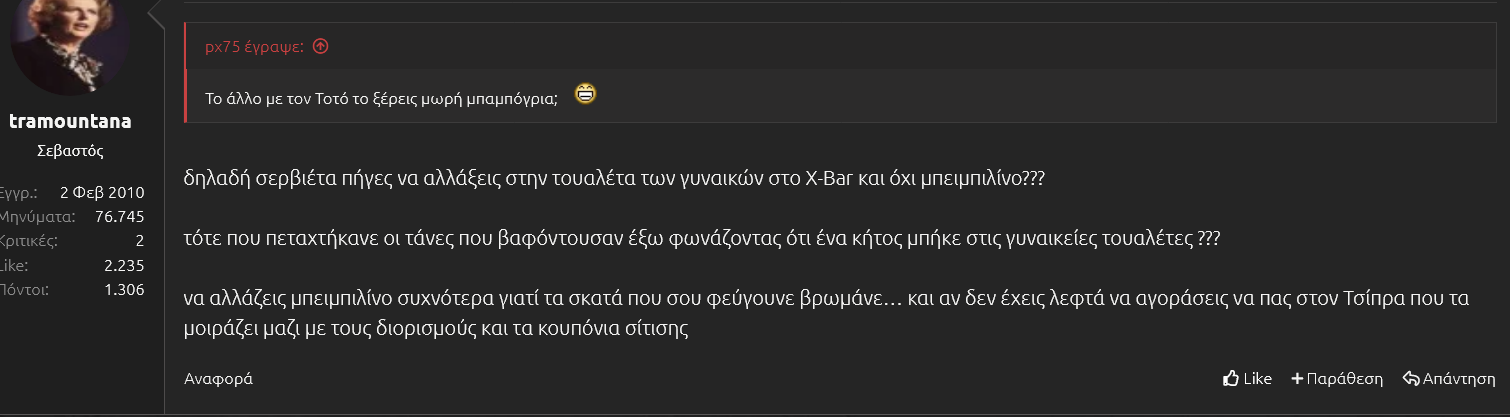
Task: Click the Κριτικές count of 2
Action: pyautogui.click(x=140, y=241)
